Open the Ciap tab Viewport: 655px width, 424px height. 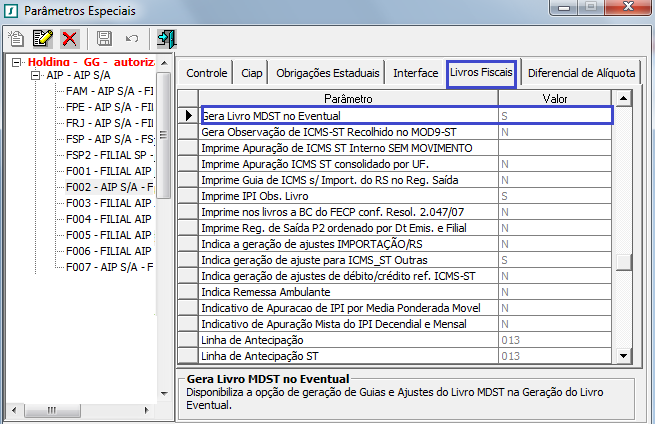[x=251, y=73]
